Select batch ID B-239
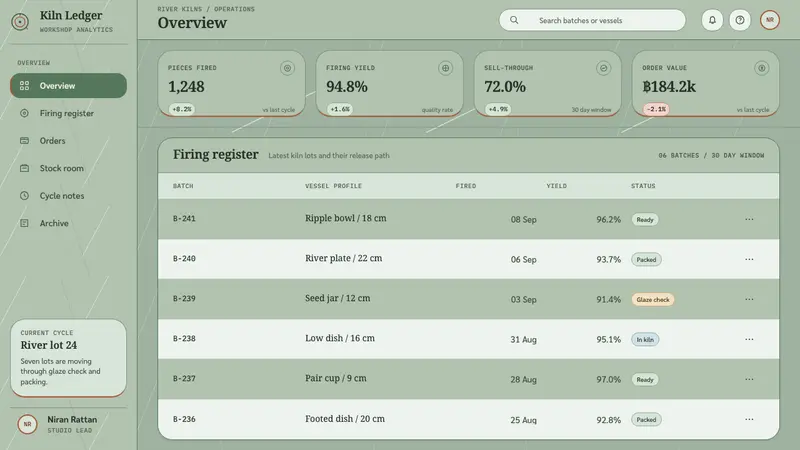 (x=184, y=298)
